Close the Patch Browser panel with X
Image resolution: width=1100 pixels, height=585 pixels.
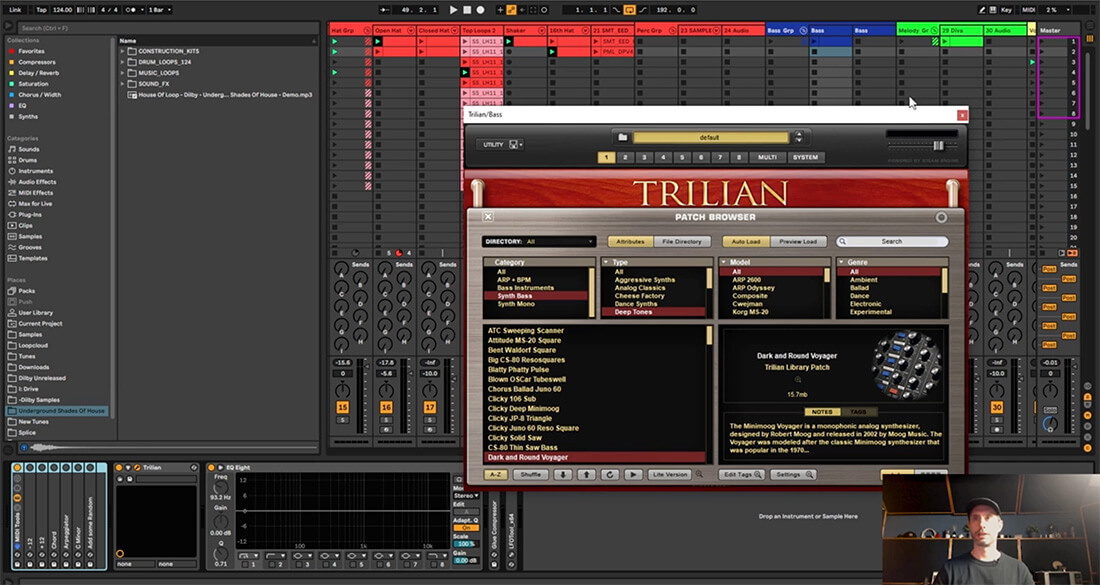[x=488, y=217]
